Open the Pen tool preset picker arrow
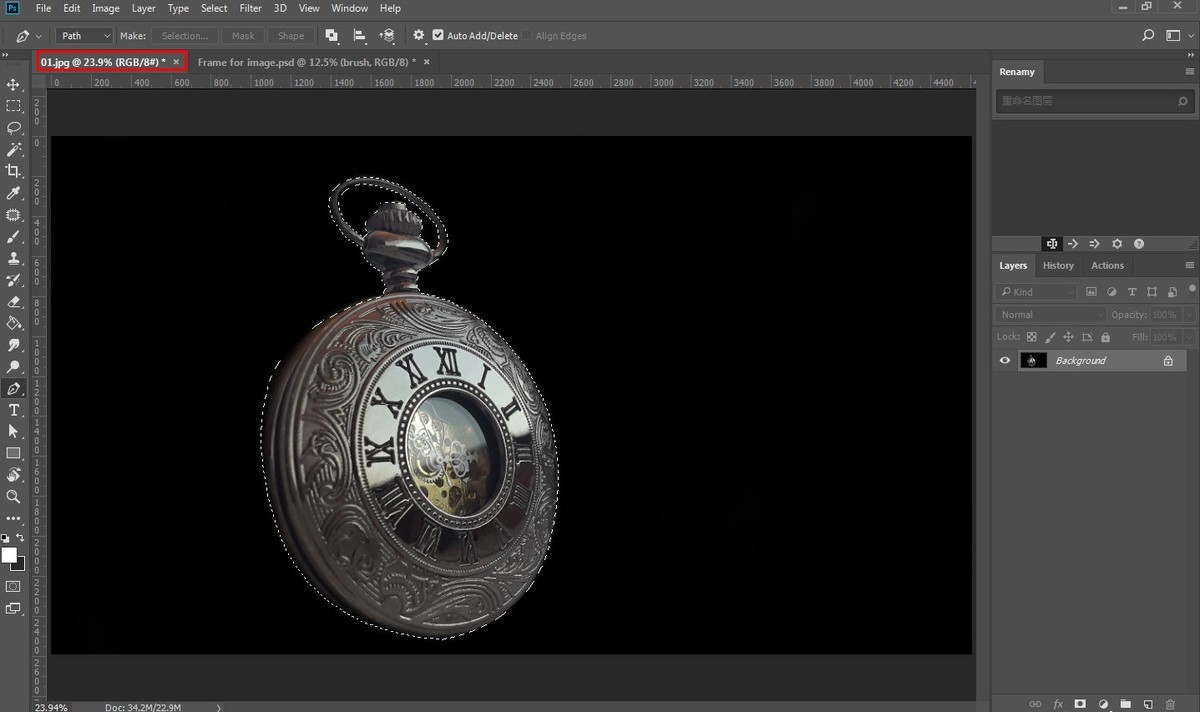Image resolution: width=1200 pixels, height=712 pixels. (x=38, y=36)
